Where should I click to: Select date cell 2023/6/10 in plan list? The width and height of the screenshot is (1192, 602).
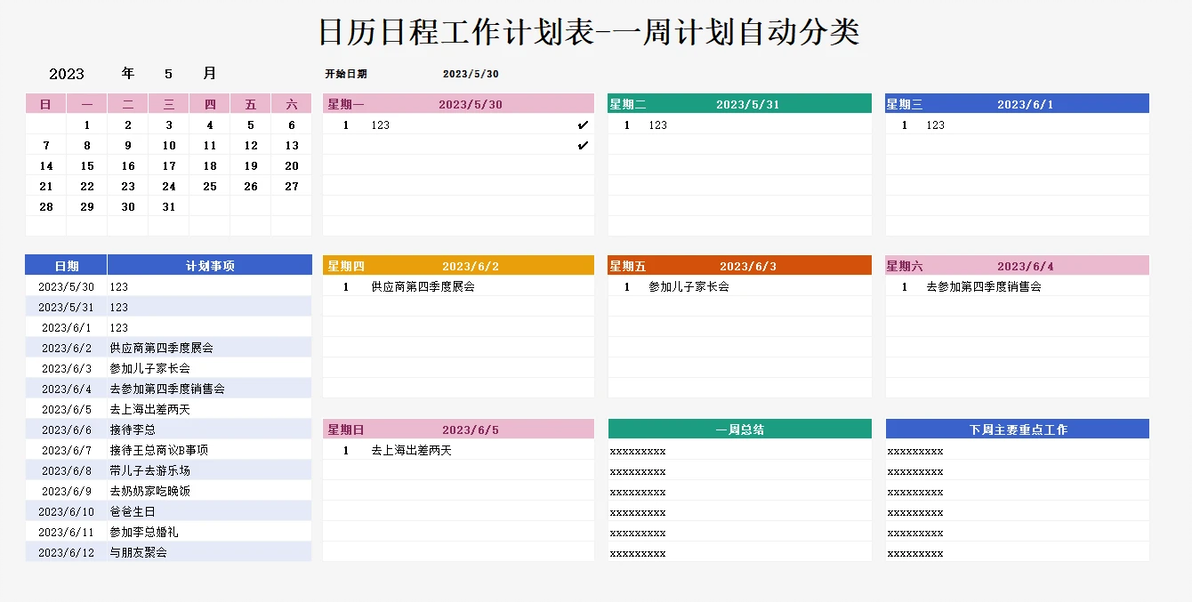pos(66,512)
